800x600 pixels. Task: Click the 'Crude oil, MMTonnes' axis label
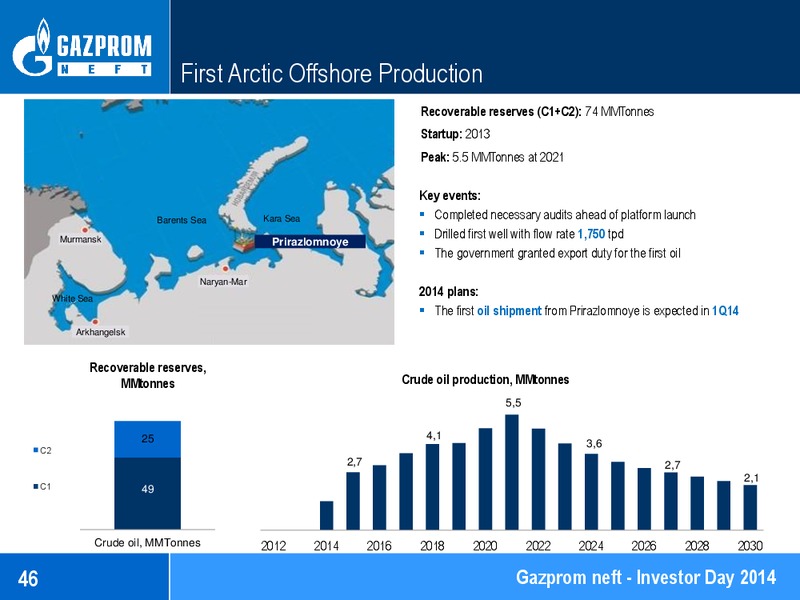[x=147, y=542]
